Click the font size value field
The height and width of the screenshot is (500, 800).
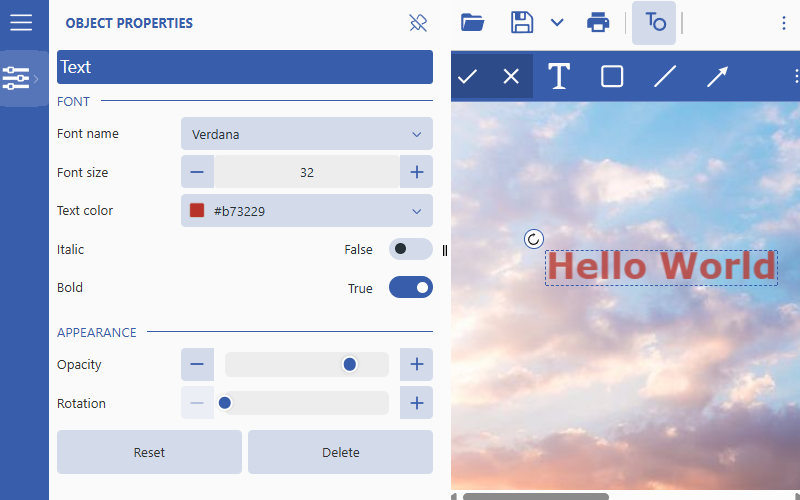click(x=307, y=172)
